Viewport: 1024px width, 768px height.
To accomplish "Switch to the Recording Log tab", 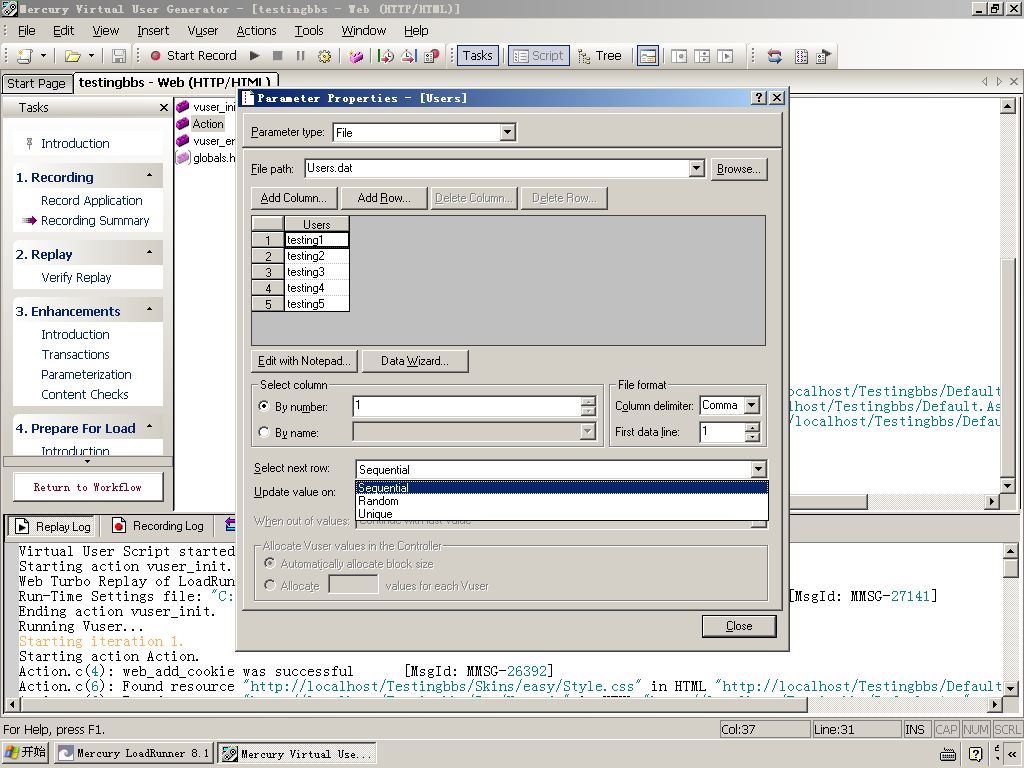I will 159,526.
